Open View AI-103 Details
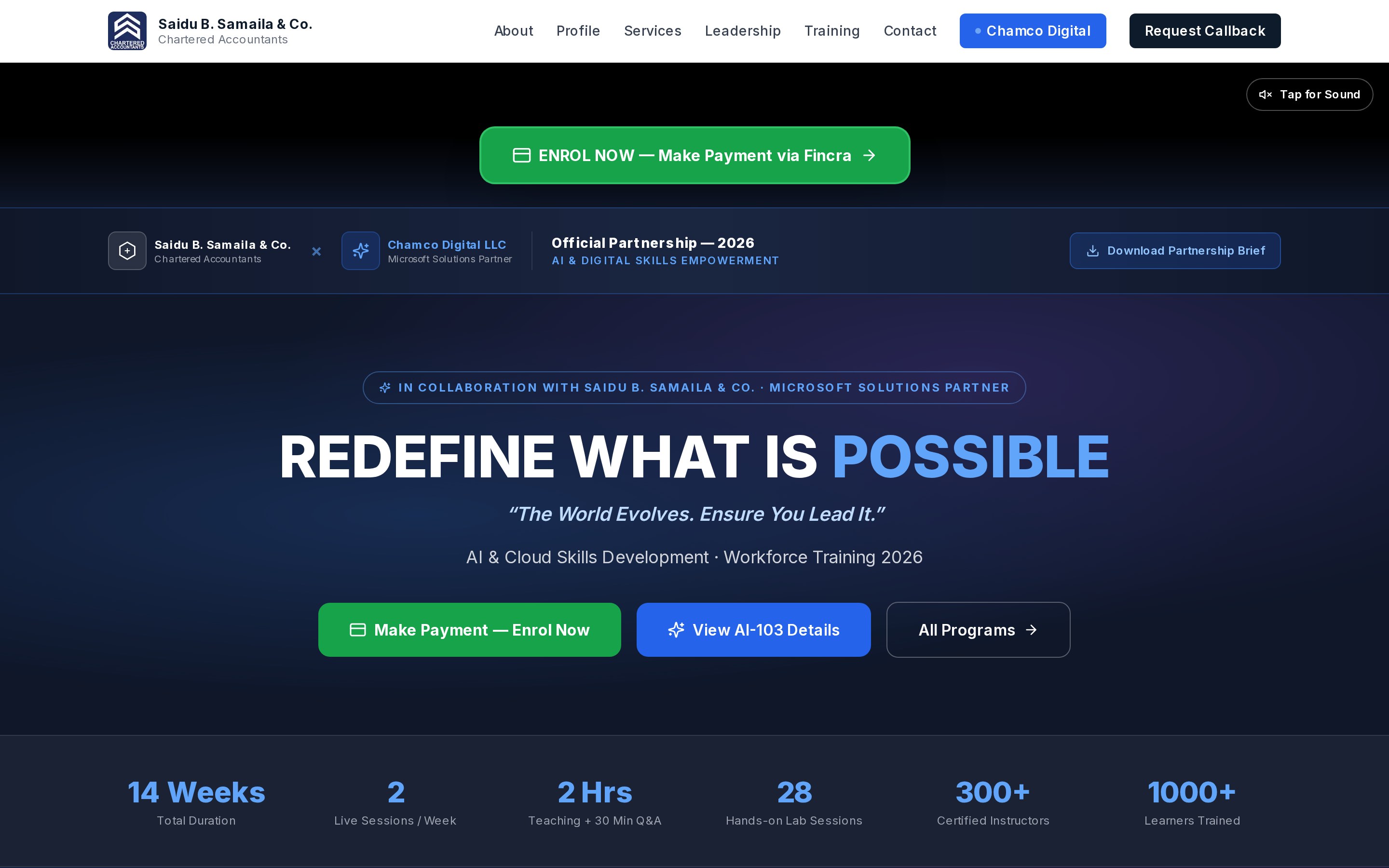1389x868 pixels. [x=754, y=630]
